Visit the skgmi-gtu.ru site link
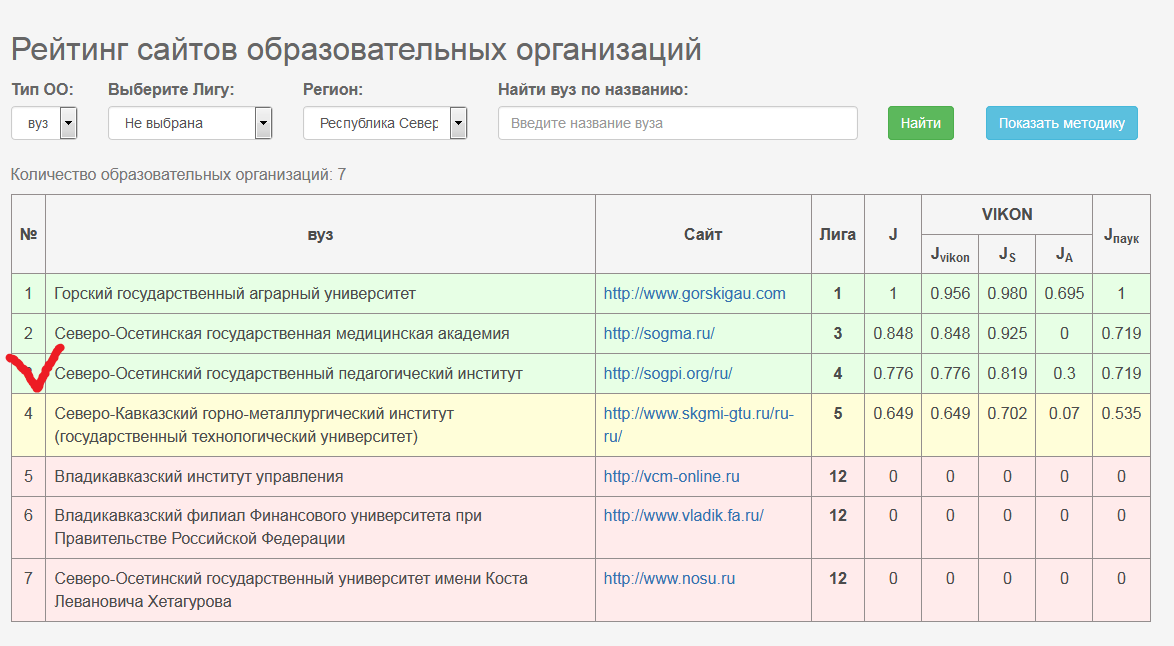Viewport: 1174px width, 646px height. tap(696, 410)
